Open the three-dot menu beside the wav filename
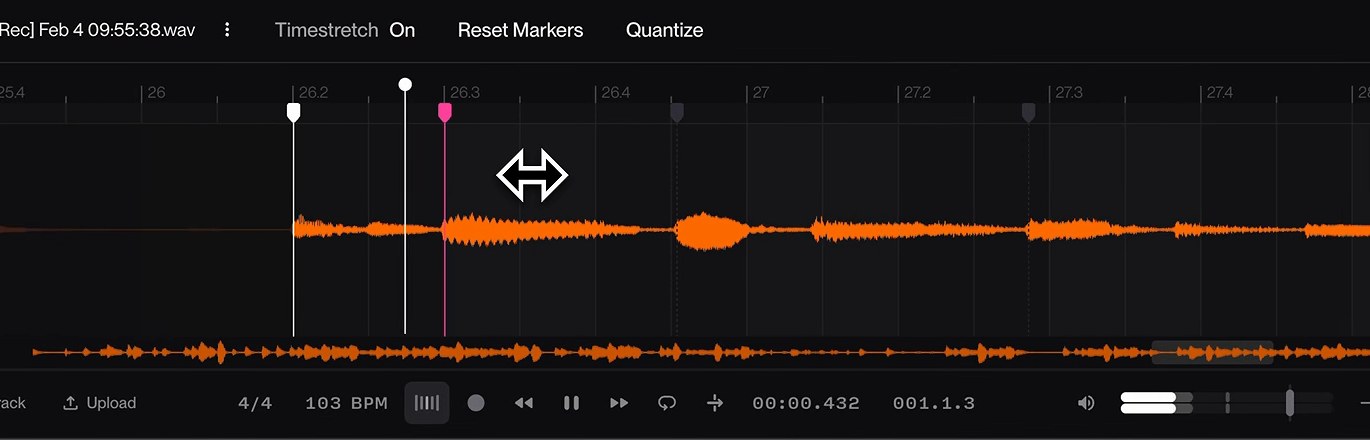Image resolution: width=1370 pixels, height=440 pixels. pos(227,30)
